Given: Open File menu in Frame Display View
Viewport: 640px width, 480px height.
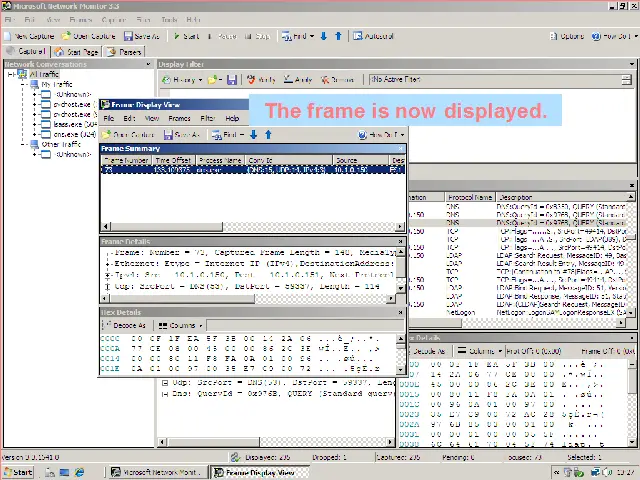Looking at the screenshot, I should pos(109,118).
